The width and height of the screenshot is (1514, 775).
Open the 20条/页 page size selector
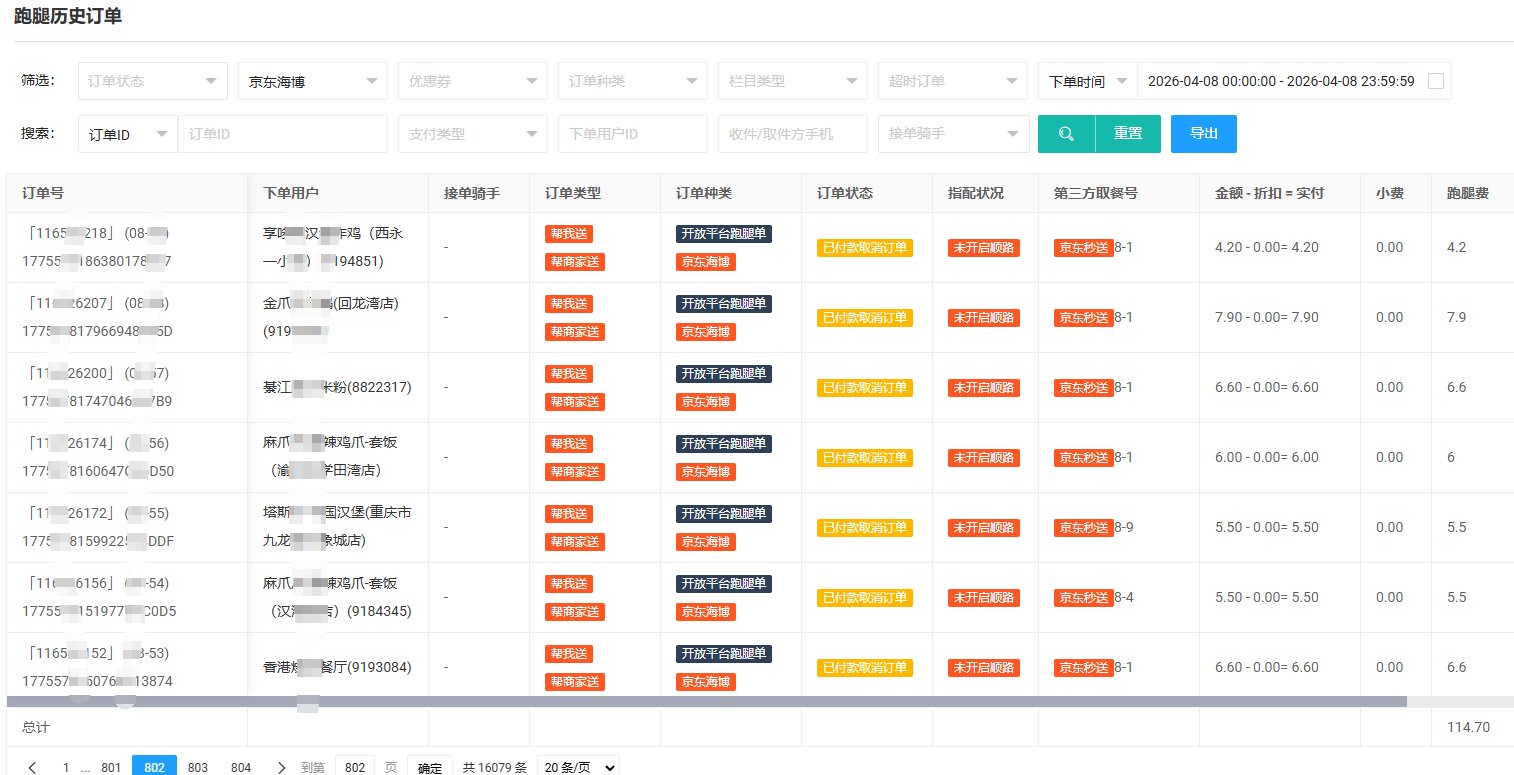[578, 767]
